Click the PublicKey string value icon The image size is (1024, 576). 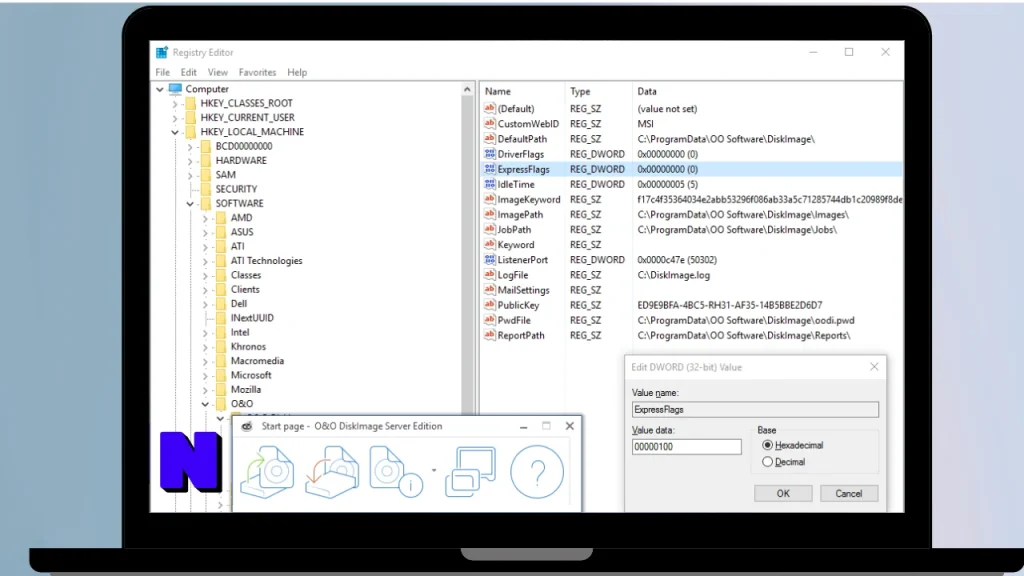pyautogui.click(x=490, y=305)
